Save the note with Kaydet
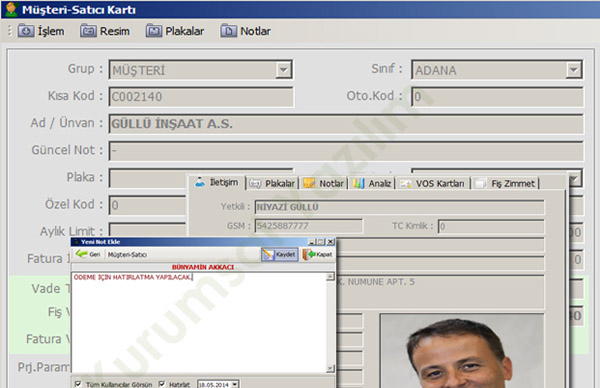 click(x=280, y=254)
